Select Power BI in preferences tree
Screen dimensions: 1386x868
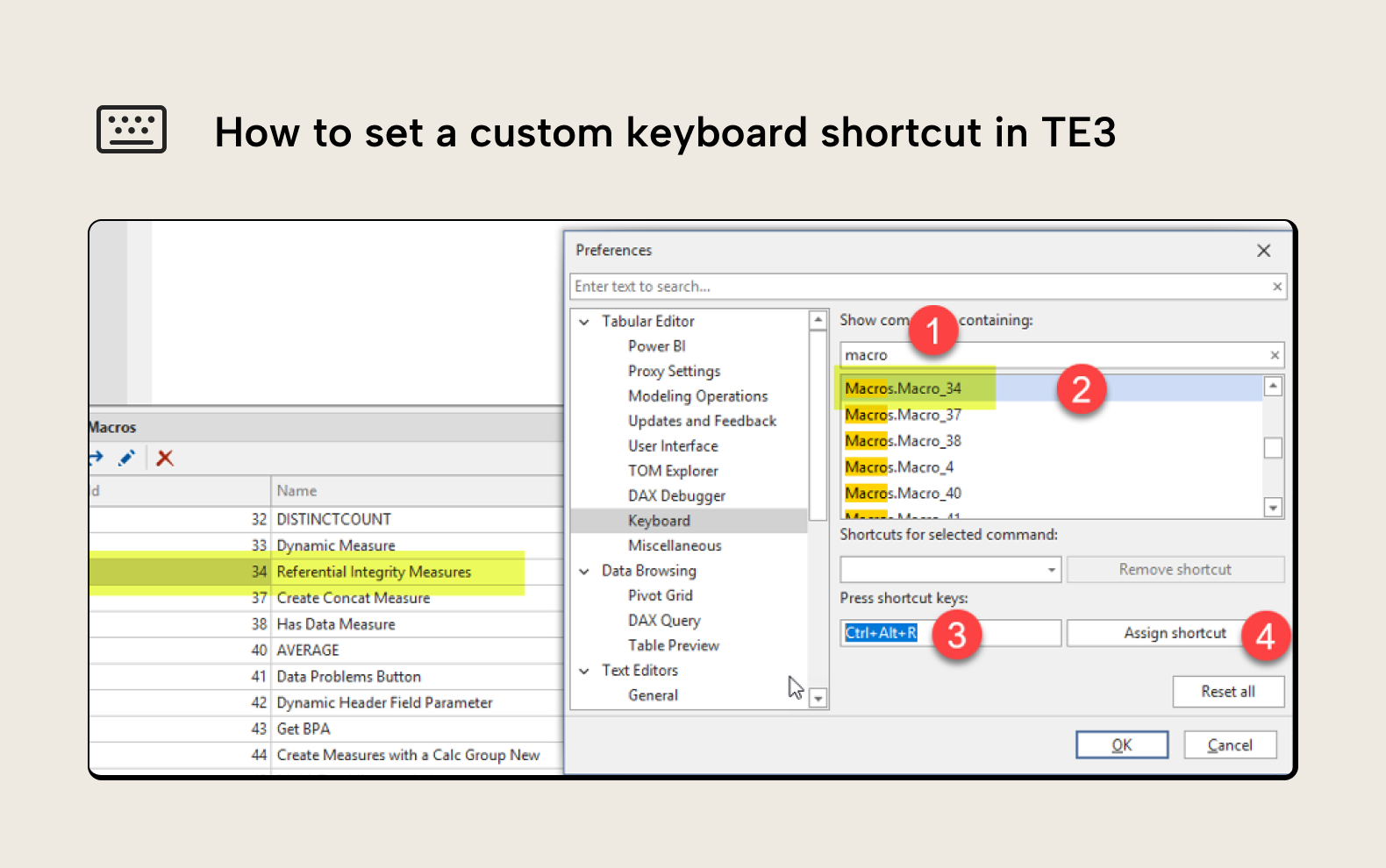pyautogui.click(x=656, y=346)
